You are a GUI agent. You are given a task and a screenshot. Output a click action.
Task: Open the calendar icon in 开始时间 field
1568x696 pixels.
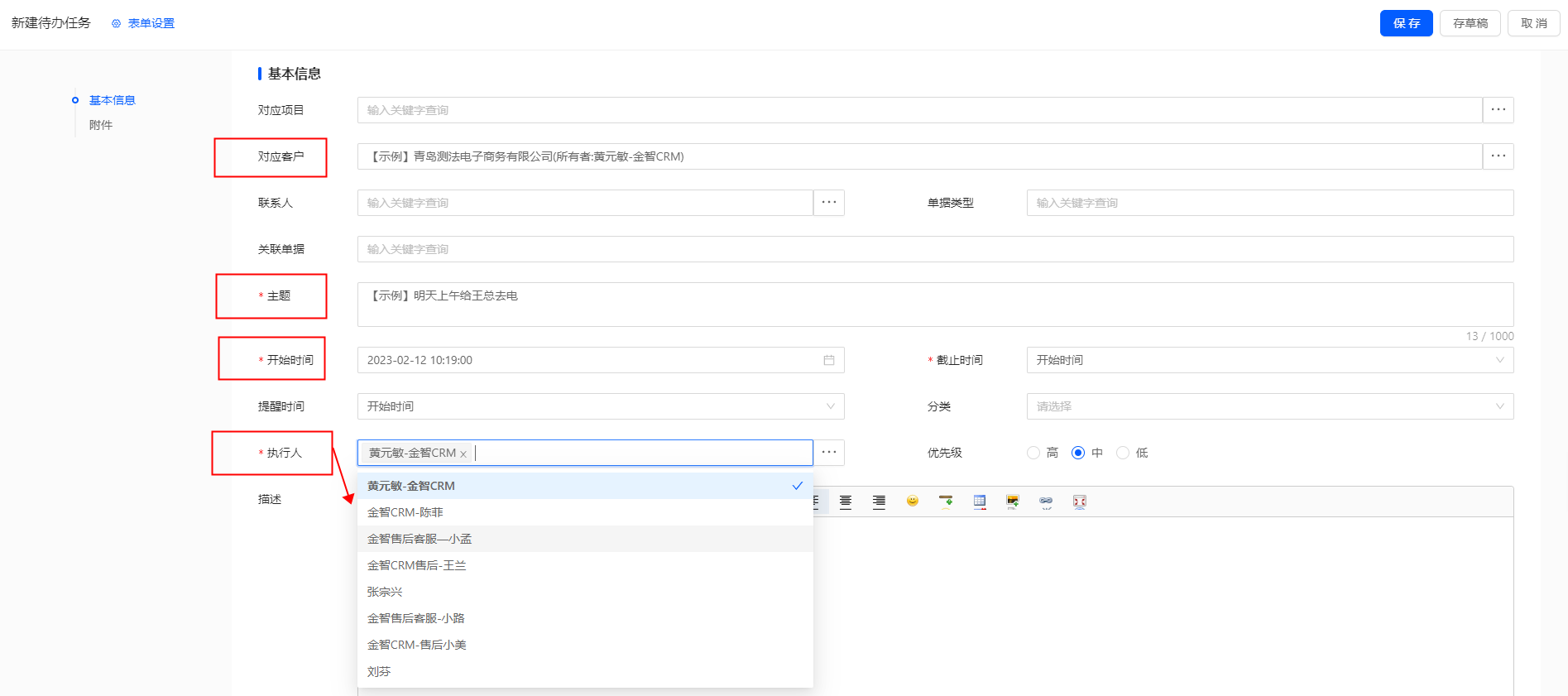(829, 360)
